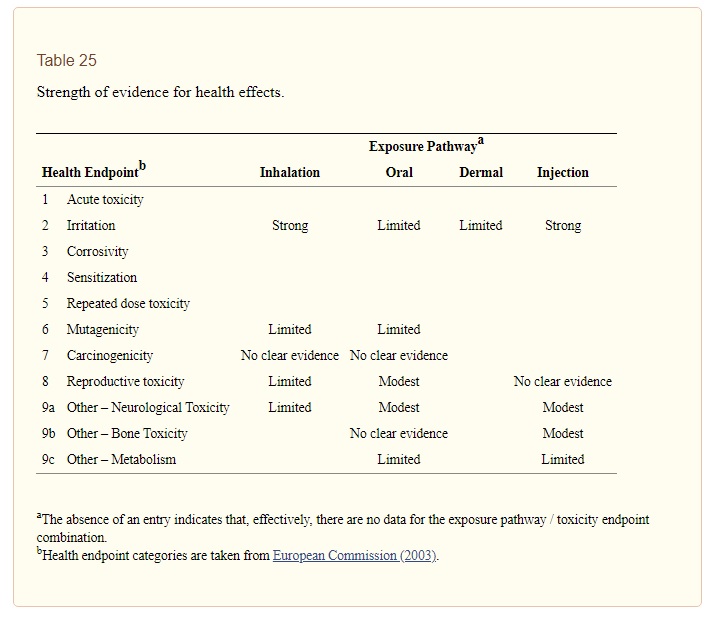This screenshot has width=719, height=622.
Task: Click the Repeated dose toxicity label
Action: coord(128,304)
